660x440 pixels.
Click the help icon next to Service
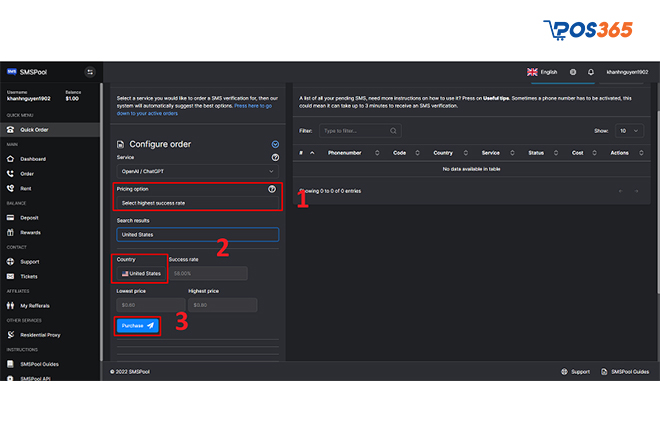tap(275, 157)
